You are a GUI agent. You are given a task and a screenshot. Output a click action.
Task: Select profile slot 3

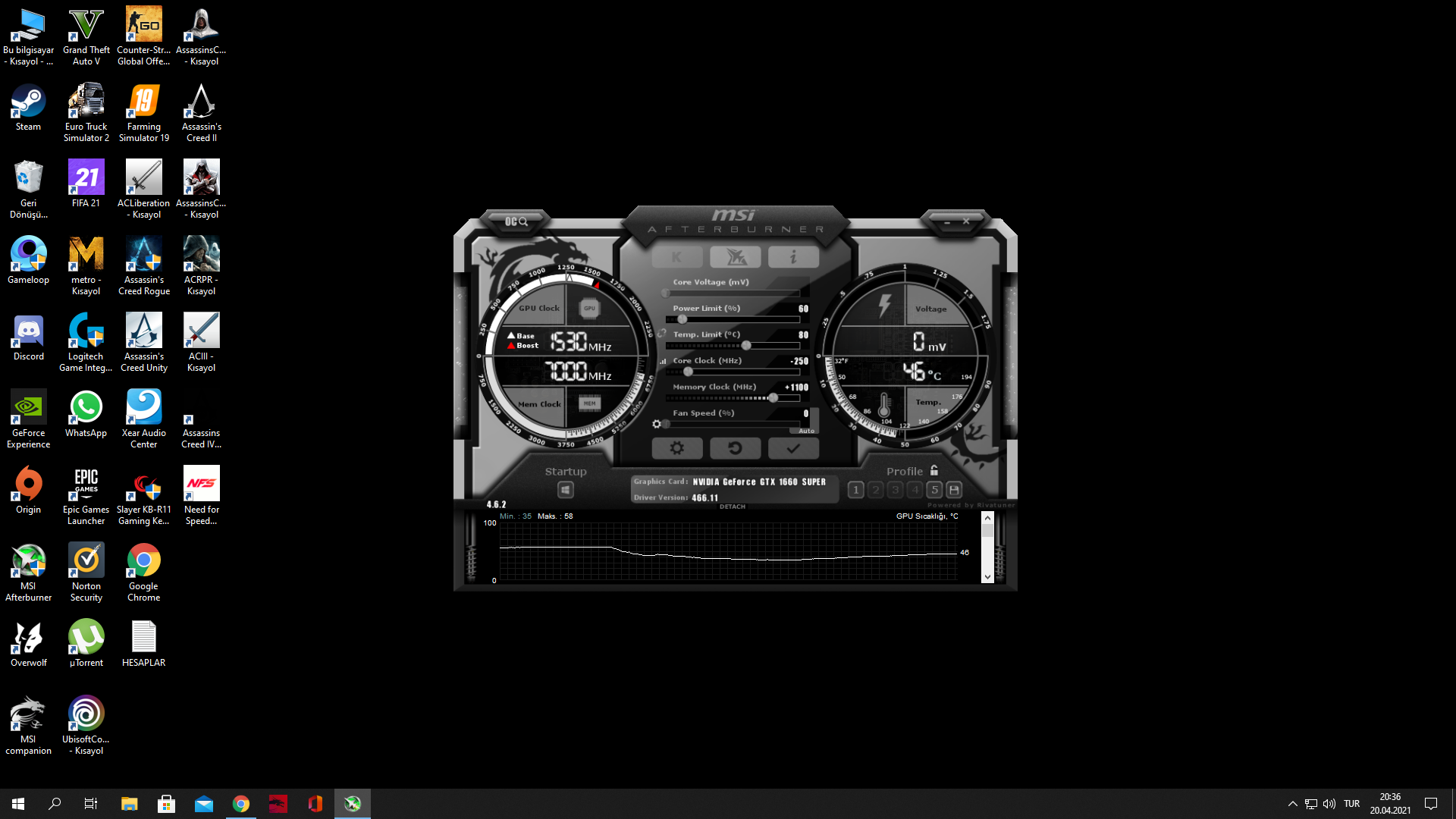click(896, 490)
